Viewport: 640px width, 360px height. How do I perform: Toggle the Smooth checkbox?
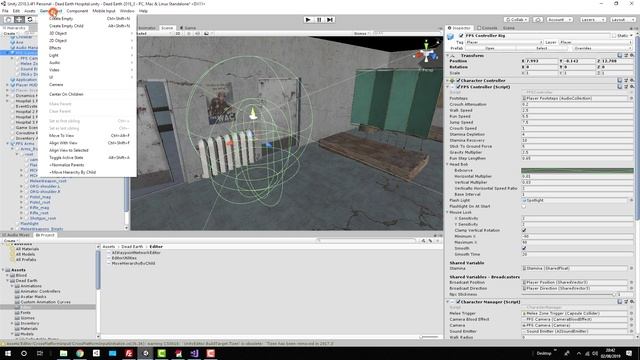click(524, 248)
